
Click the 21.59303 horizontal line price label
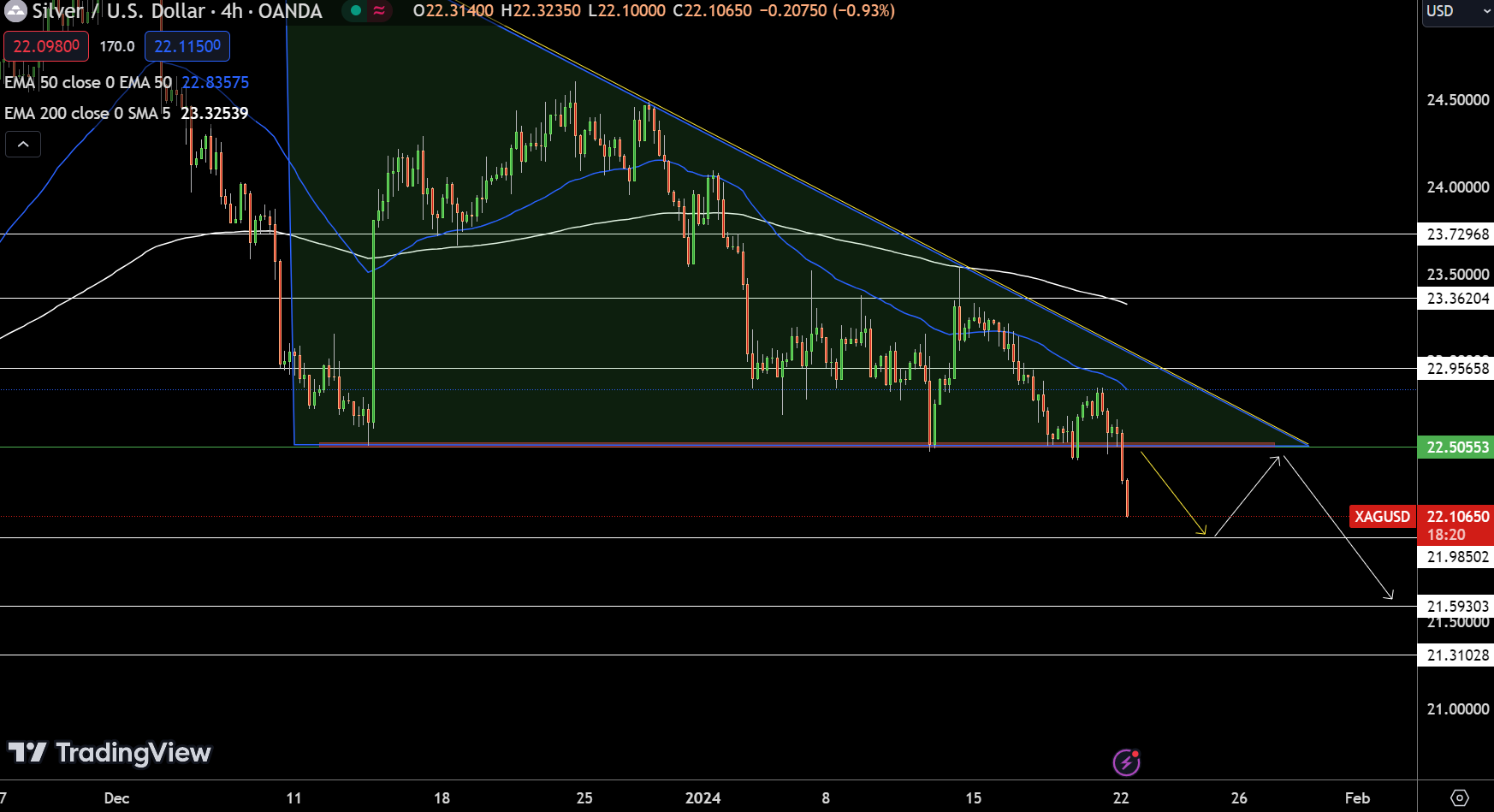(x=1456, y=606)
